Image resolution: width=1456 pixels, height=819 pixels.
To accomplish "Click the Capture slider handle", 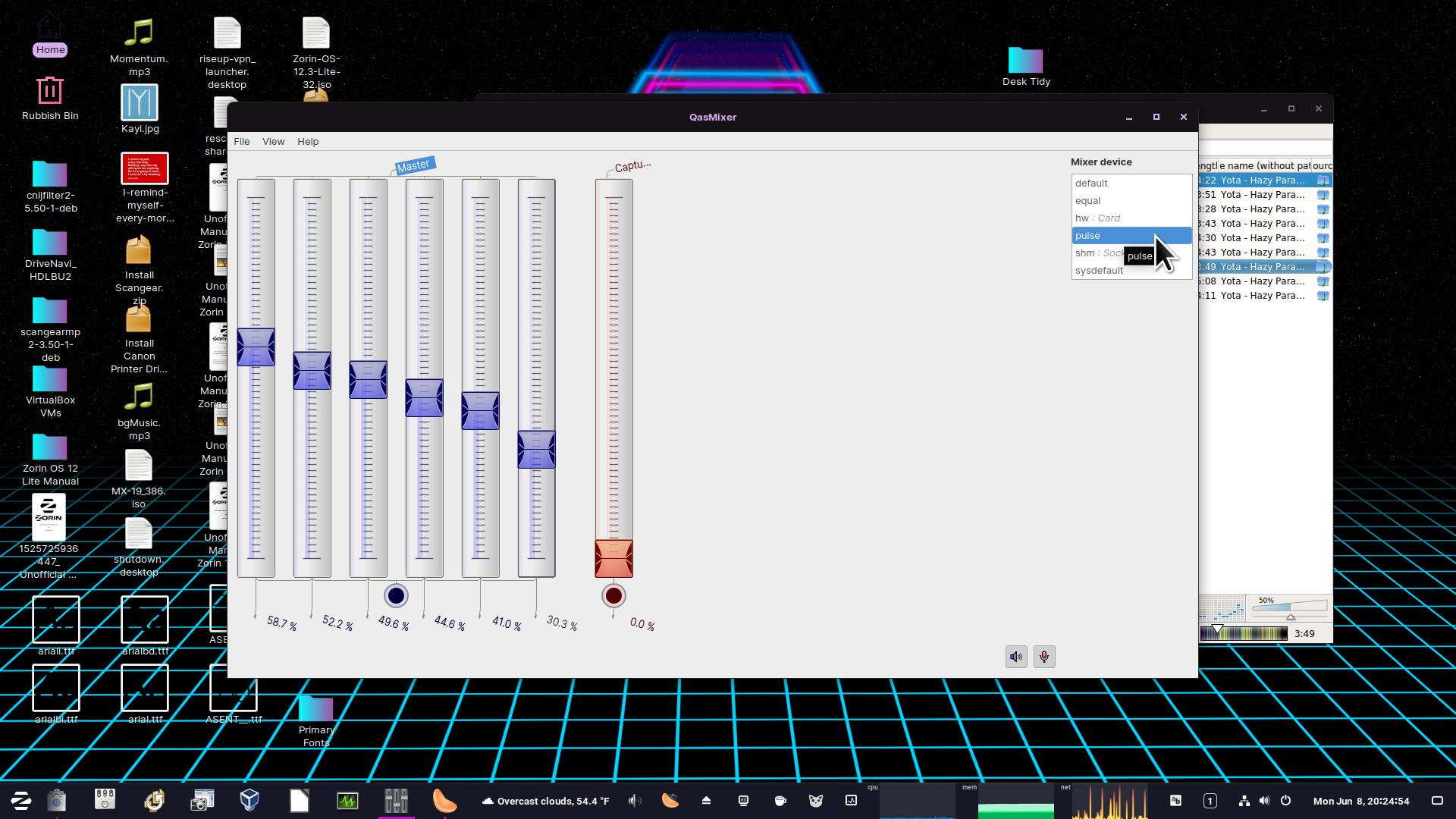I will pos(613,558).
